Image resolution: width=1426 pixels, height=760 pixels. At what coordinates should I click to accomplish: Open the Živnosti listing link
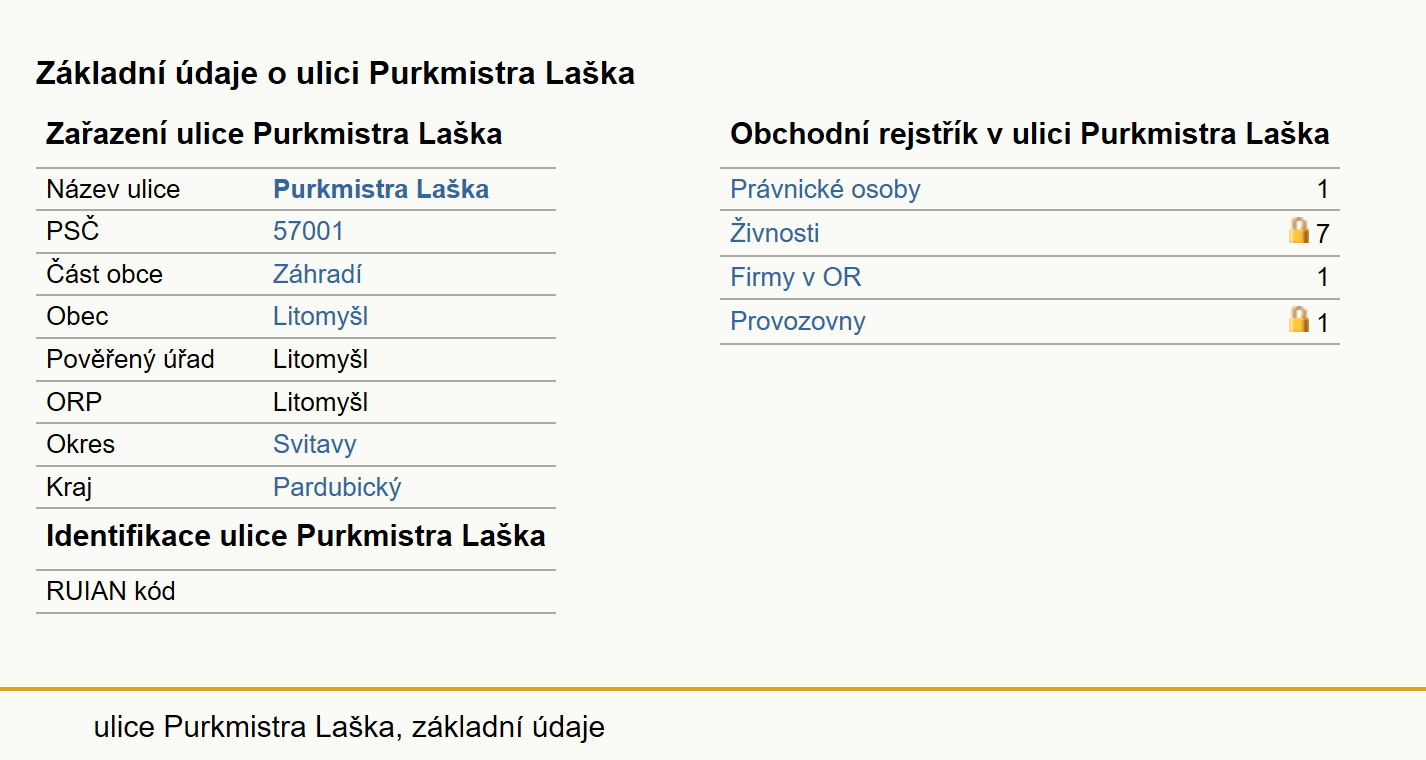775,233
